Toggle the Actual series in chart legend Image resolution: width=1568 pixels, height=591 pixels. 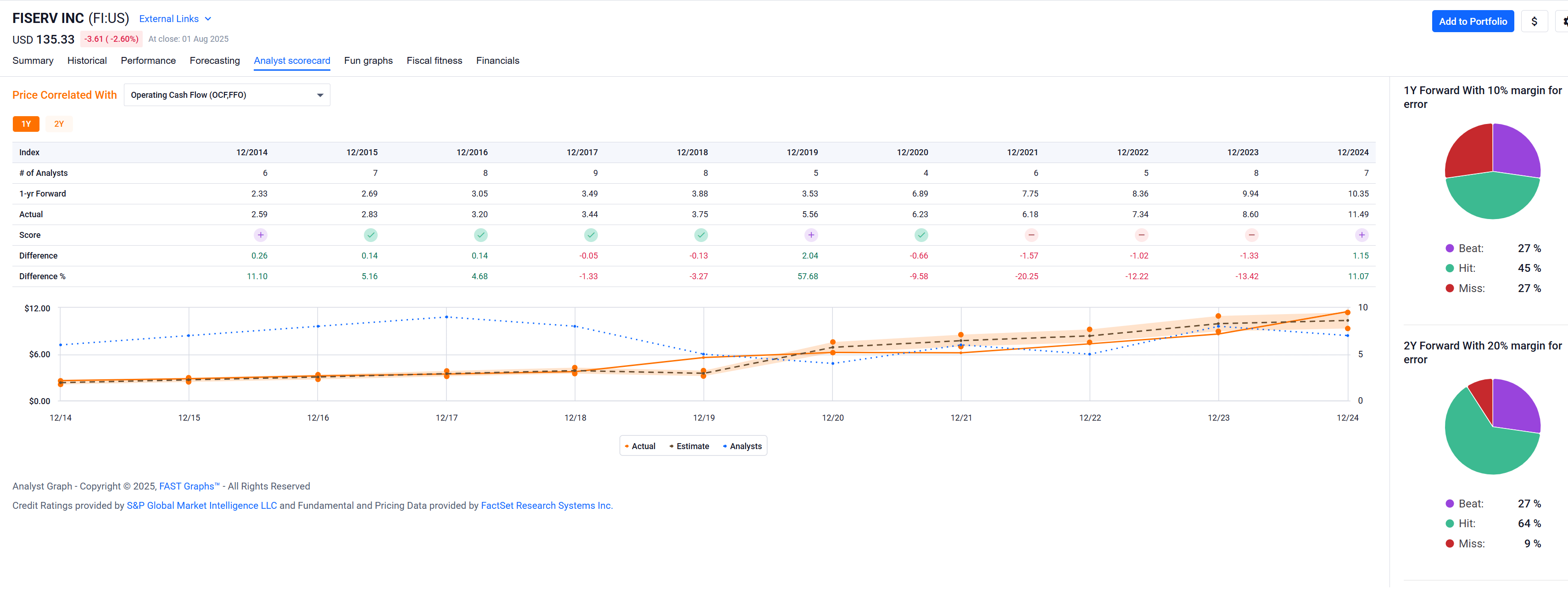[640, 447]
